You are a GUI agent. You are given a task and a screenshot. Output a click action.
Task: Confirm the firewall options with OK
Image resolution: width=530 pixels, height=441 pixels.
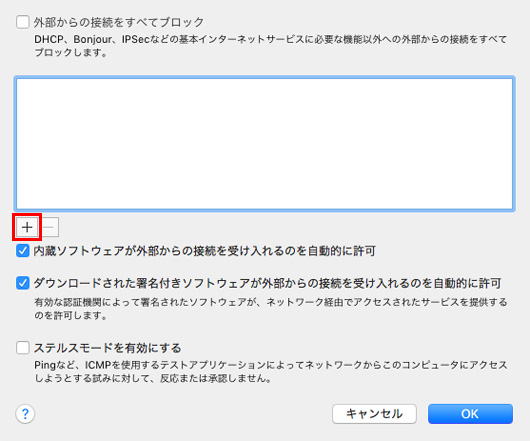click(470, 414)
